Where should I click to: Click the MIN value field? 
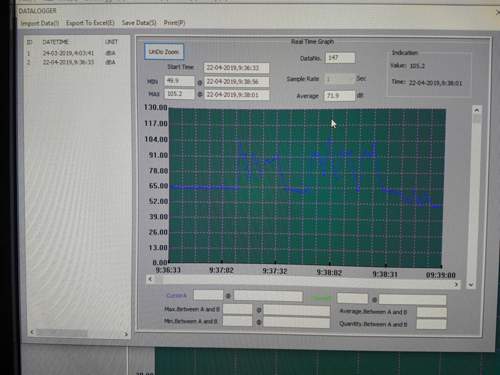[x=179, y=81]
